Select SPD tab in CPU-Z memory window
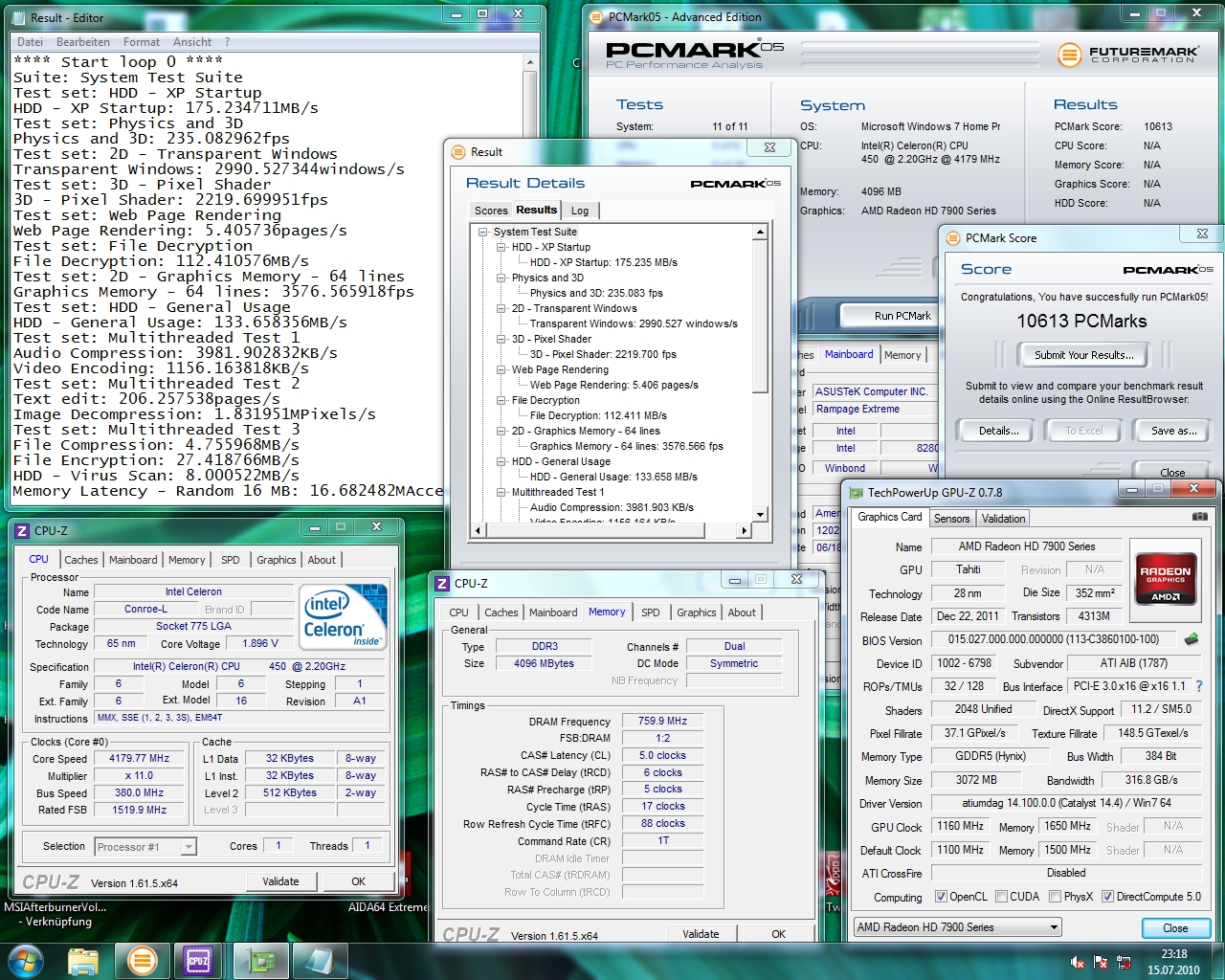 (651, 612)
